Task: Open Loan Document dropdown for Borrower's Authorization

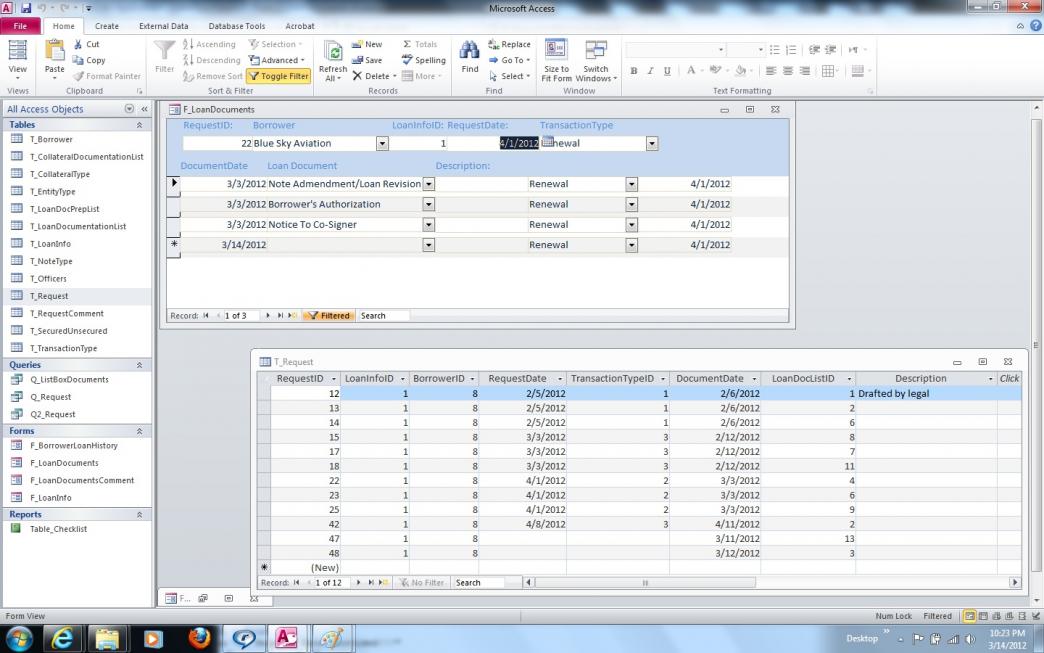Action: coord(429,204)
